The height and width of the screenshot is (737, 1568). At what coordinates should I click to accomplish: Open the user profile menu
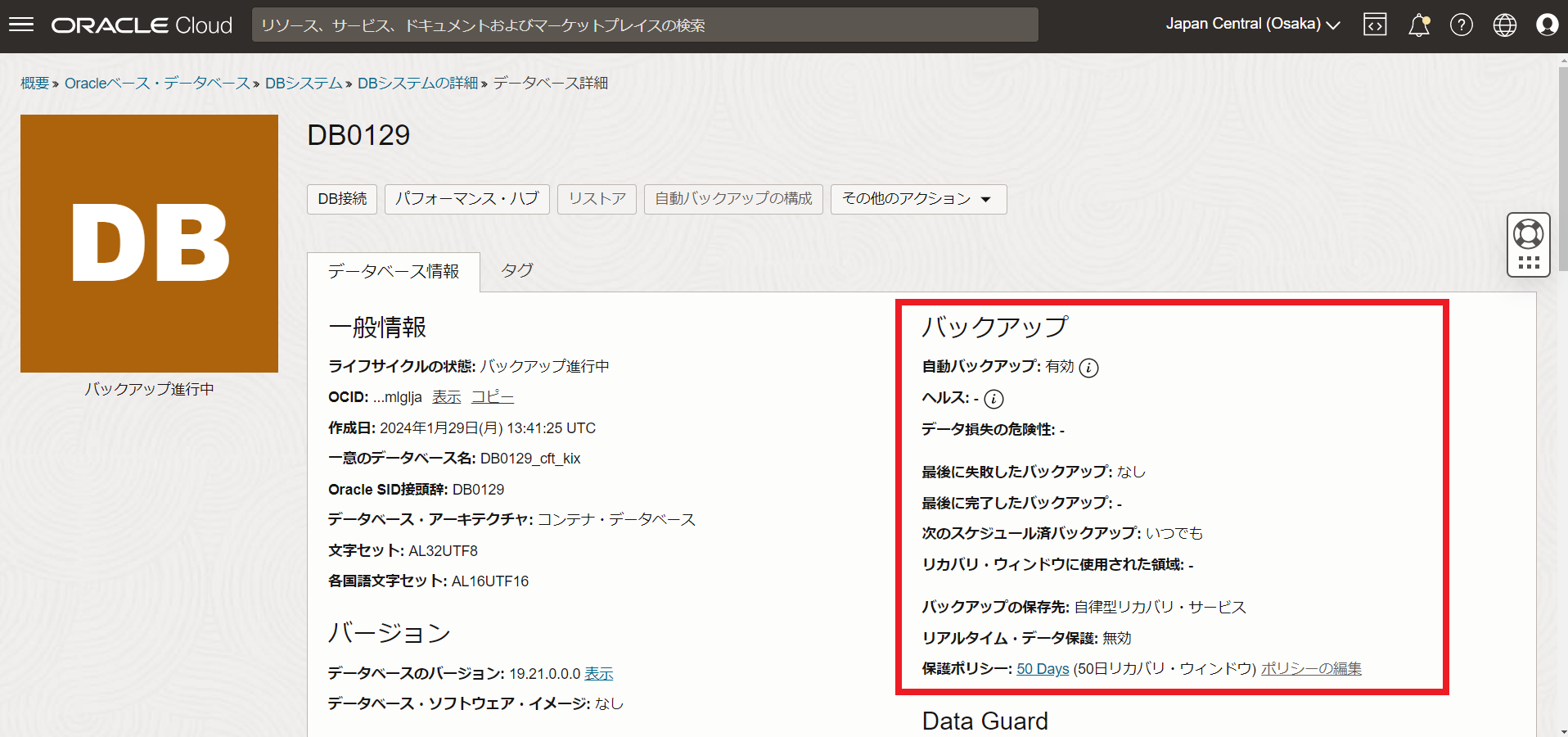click(1547, 25)
